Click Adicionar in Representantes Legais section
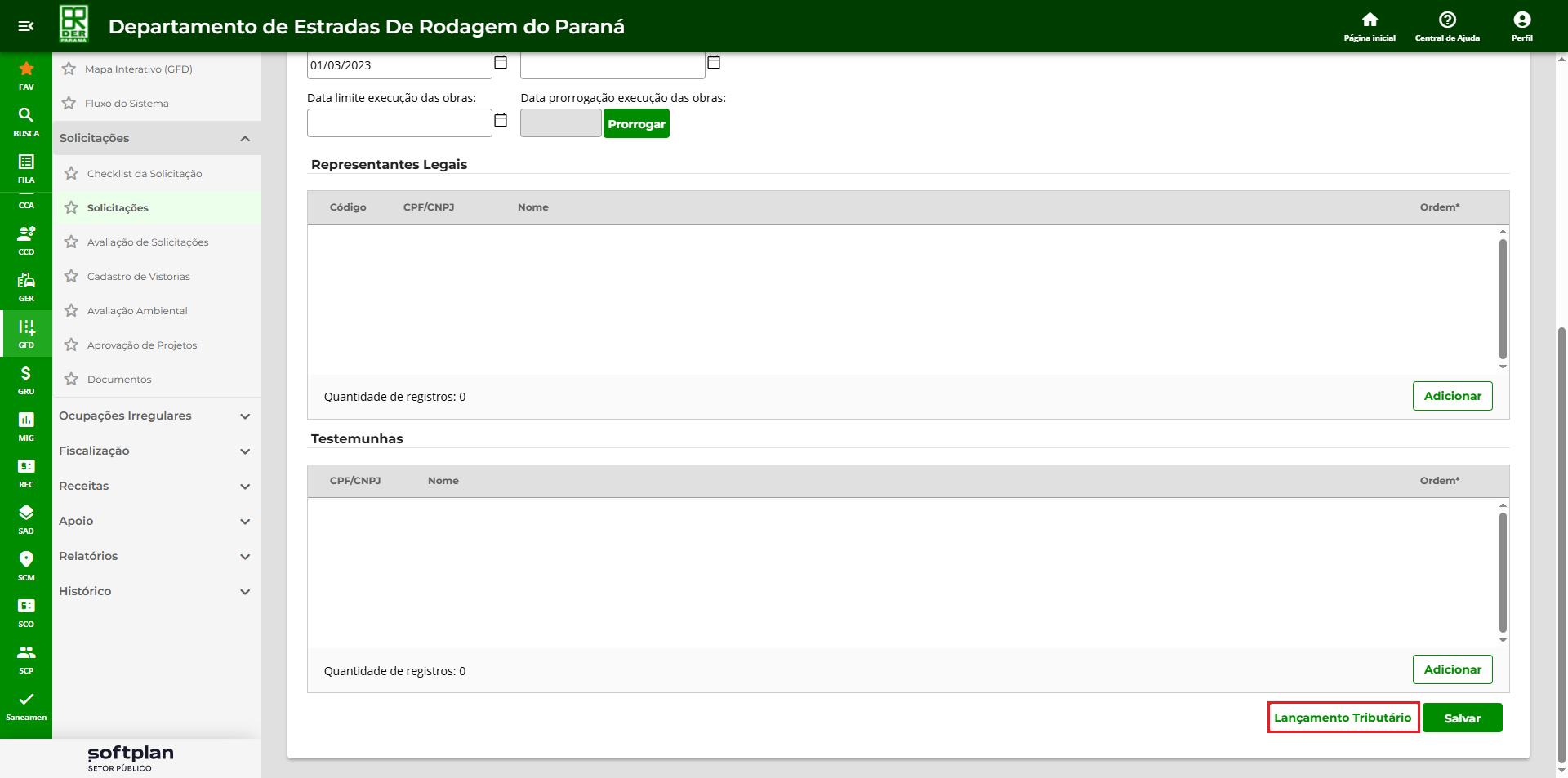Image resolution: width=1568 pixels, height=778 pixels. pyautogui.click(x=1452, y=396)
